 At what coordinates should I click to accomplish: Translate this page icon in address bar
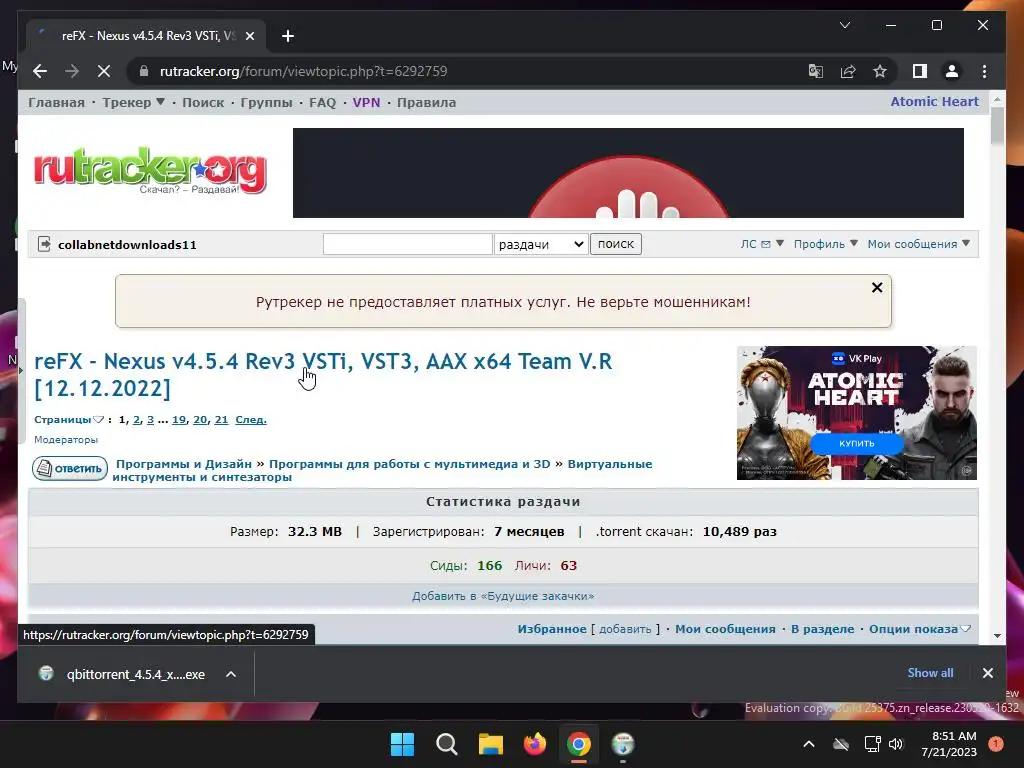point(816,71)
